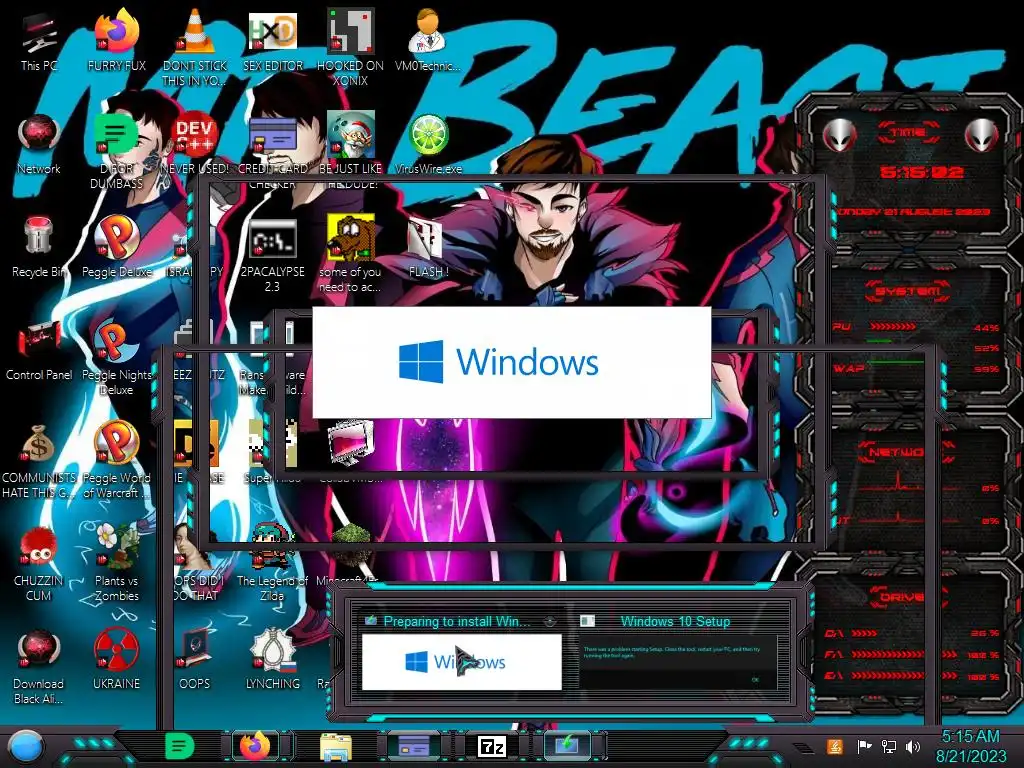Close the 'Preparing to install' preview
1024x768 pixels.
tap(550, 621)
